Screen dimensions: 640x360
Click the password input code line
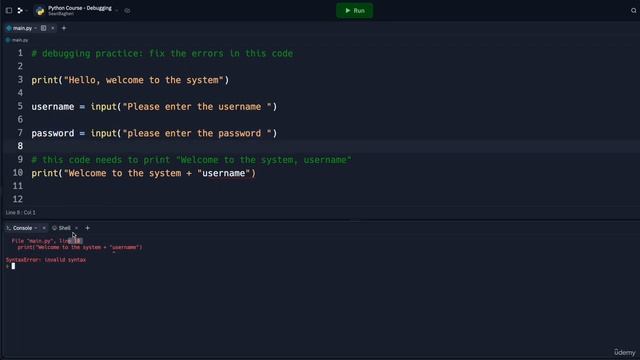(x=154, y=133)
